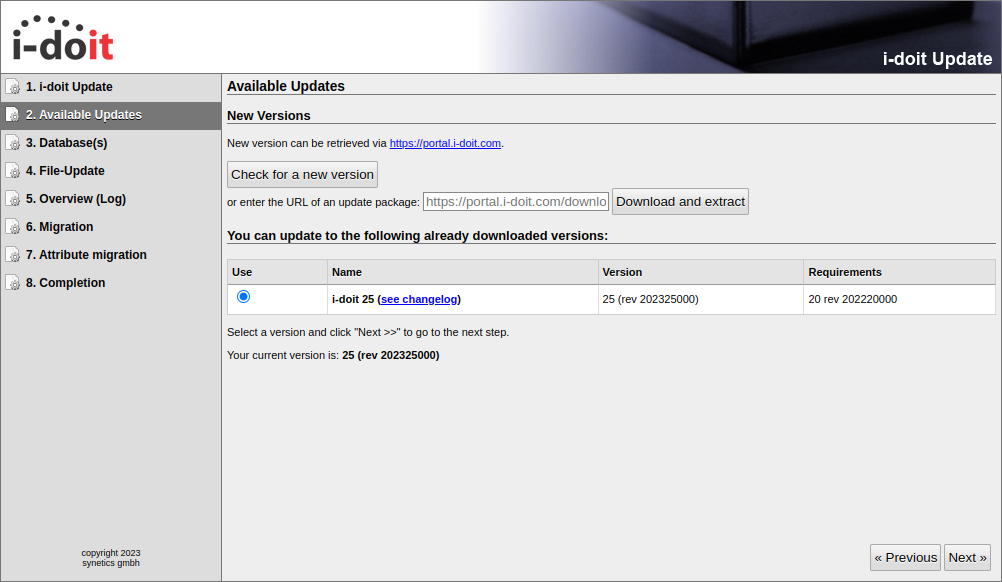Screen dimensions: 1002x582
Task: Click the '« Previous' button
Action: click(906, 558)
